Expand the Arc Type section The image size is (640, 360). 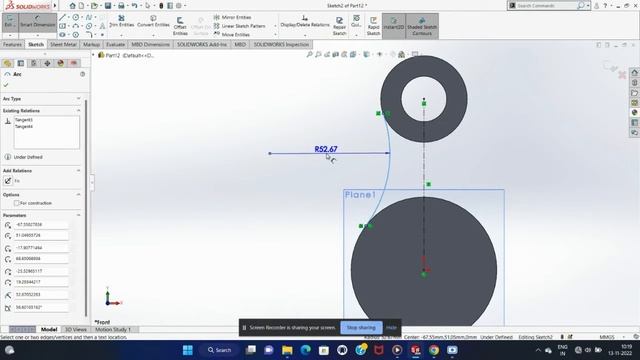pyautogui.click(x=78, y=99)
